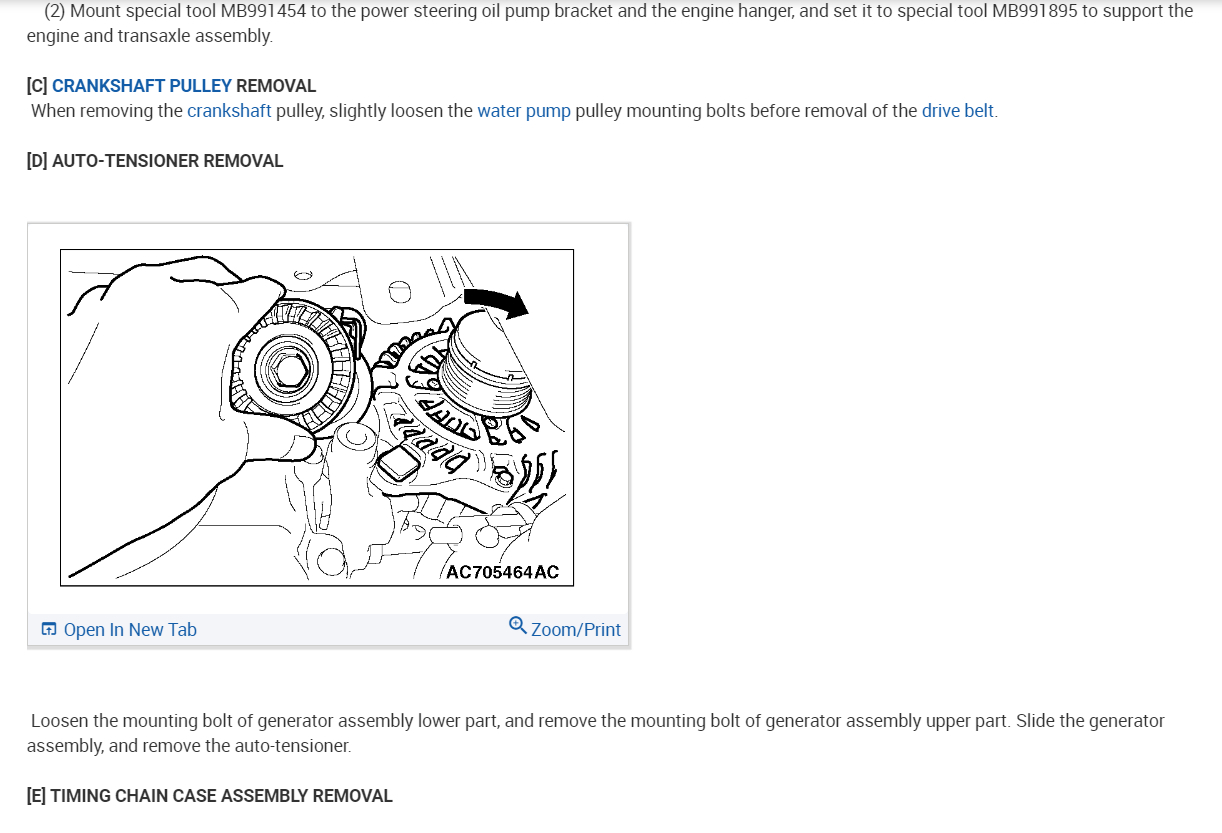Click the [C] marker before CRANKSHAFT PULLEY

37,86
